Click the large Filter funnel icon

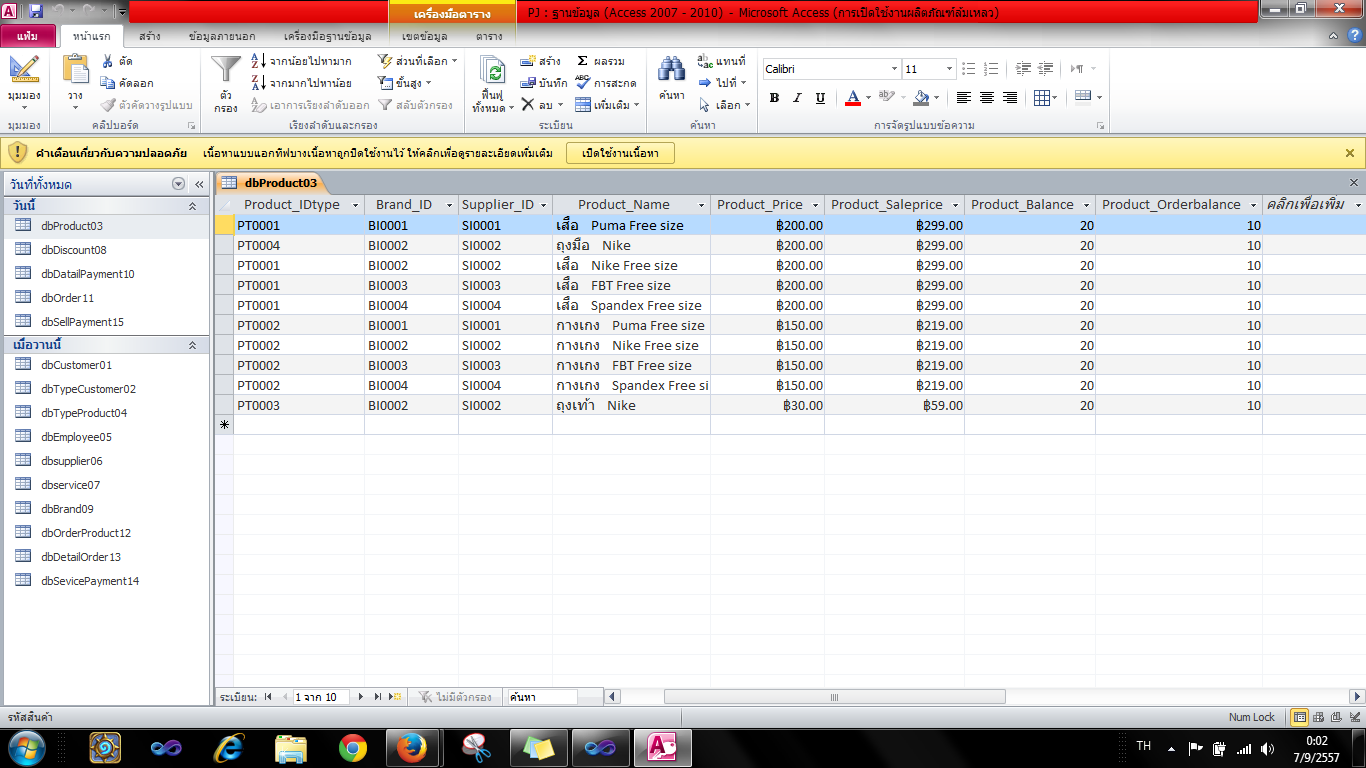coord(226,69)
